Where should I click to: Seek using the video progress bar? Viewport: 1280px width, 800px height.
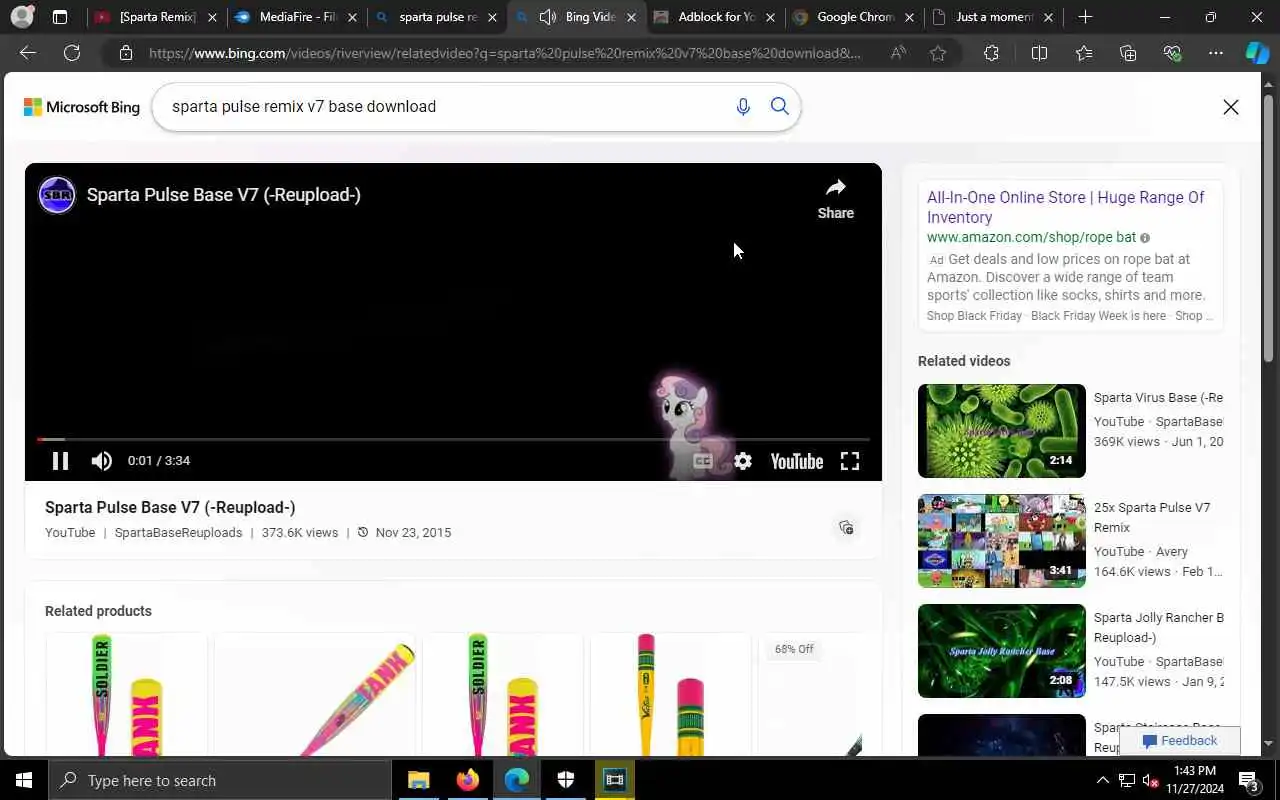[x=453, y=439]
